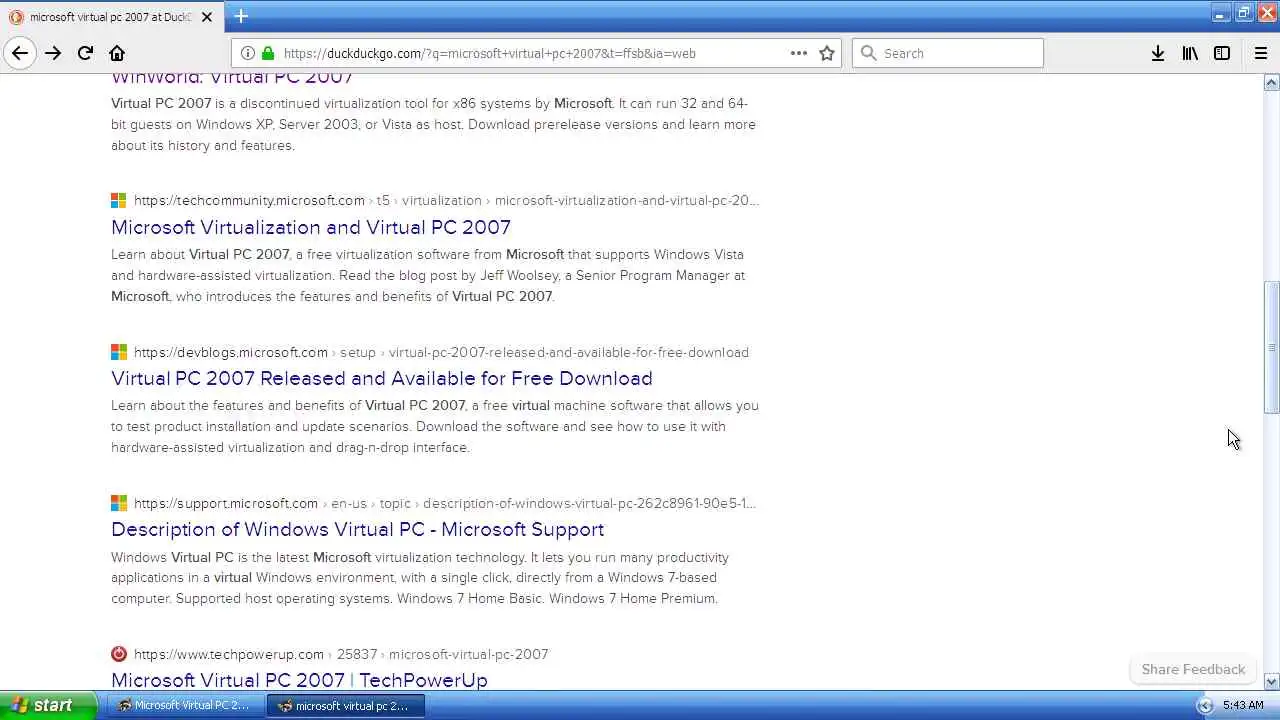Select the microsoft virtual pc 2007 tab
This screenshot has width=1280, height=720.
[111, 17]
